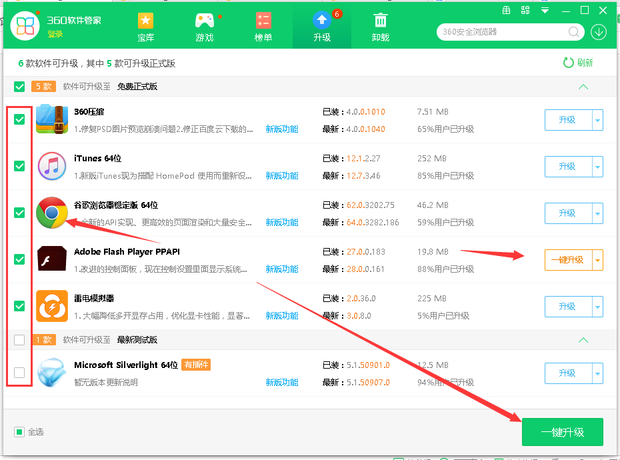Uncheck the iTunes 64位 checkbox
The width and height of the screenshot is (620, 460).
[19, 166]
